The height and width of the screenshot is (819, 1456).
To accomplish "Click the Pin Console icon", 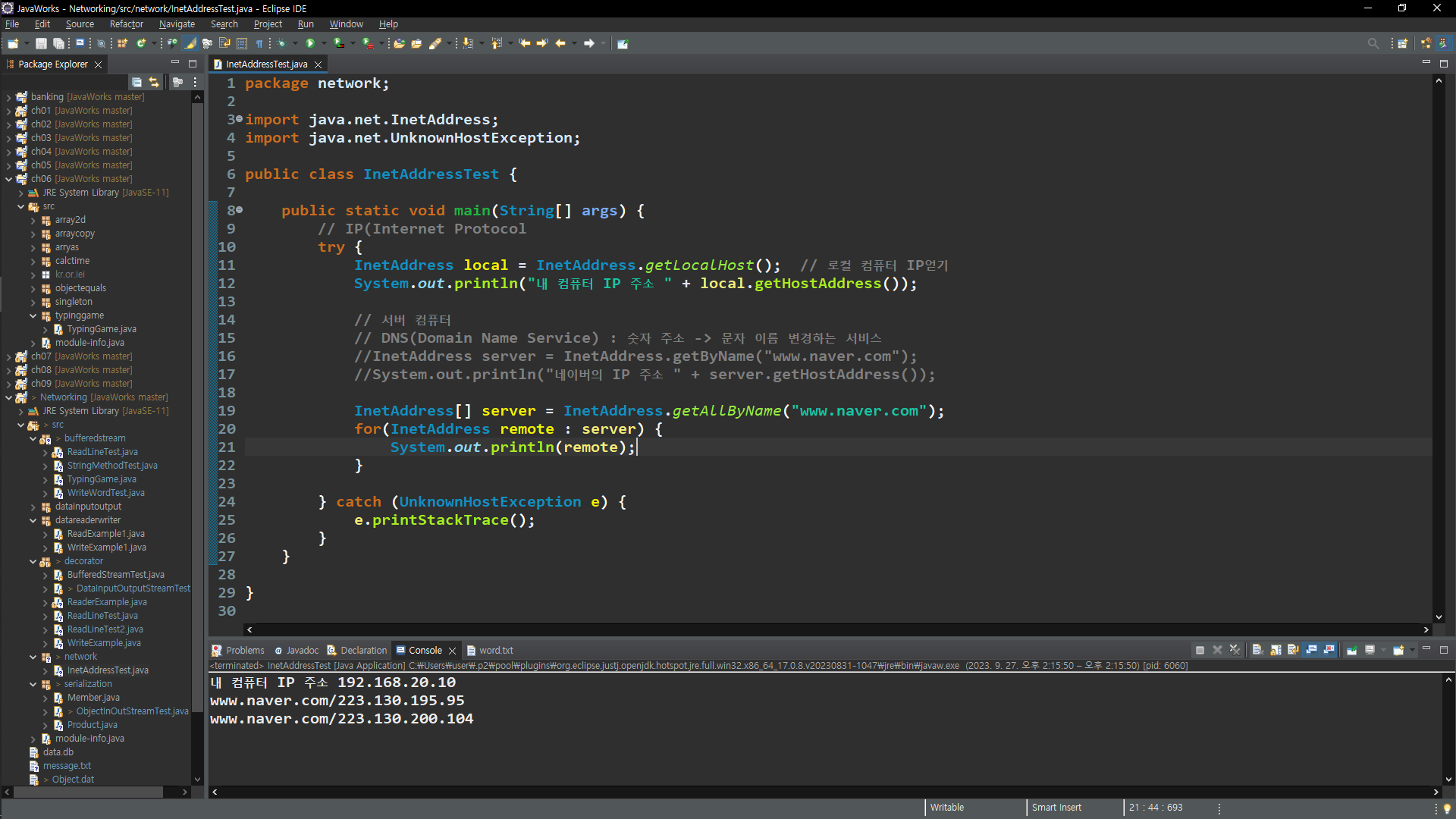I will click(1352, 650).
